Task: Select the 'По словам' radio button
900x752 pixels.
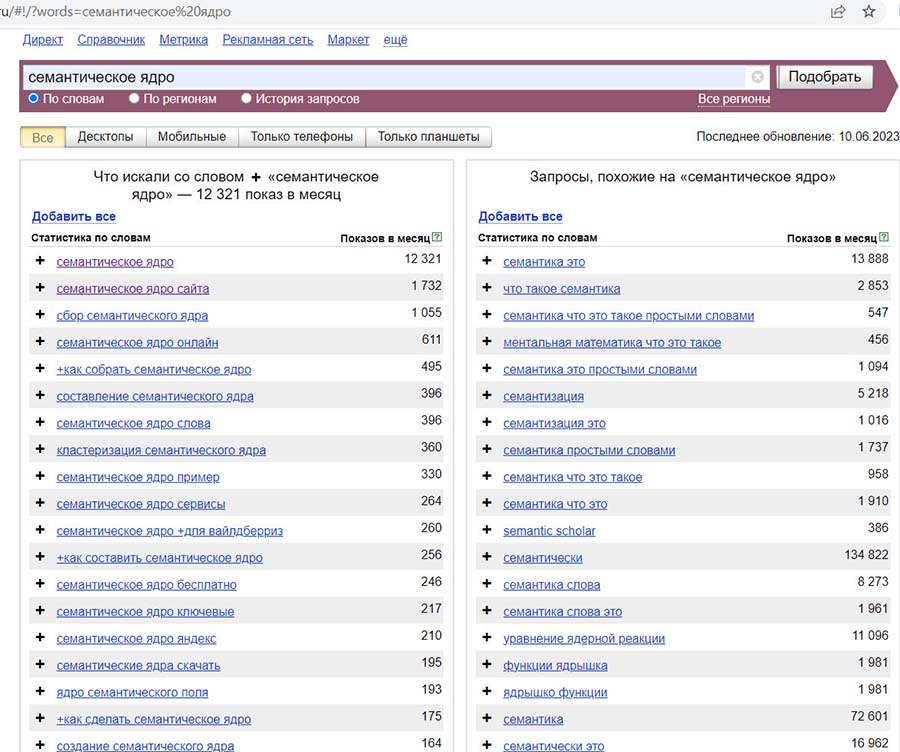Action: coord(33,99)
